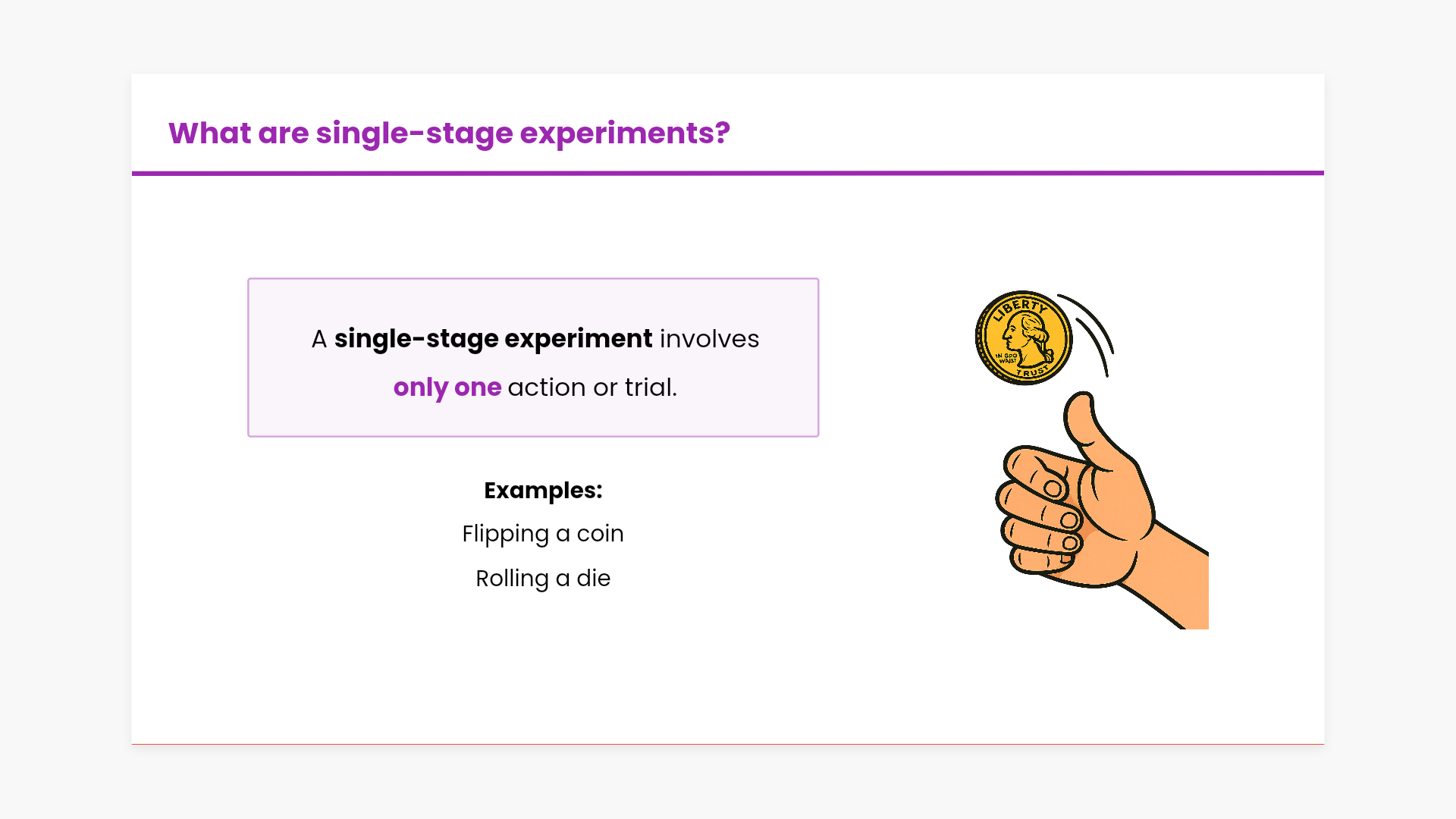This screenshot has height=819, width=1456.
Task: Click the 'Flipping a coin' example
Action: click(543, 534)
